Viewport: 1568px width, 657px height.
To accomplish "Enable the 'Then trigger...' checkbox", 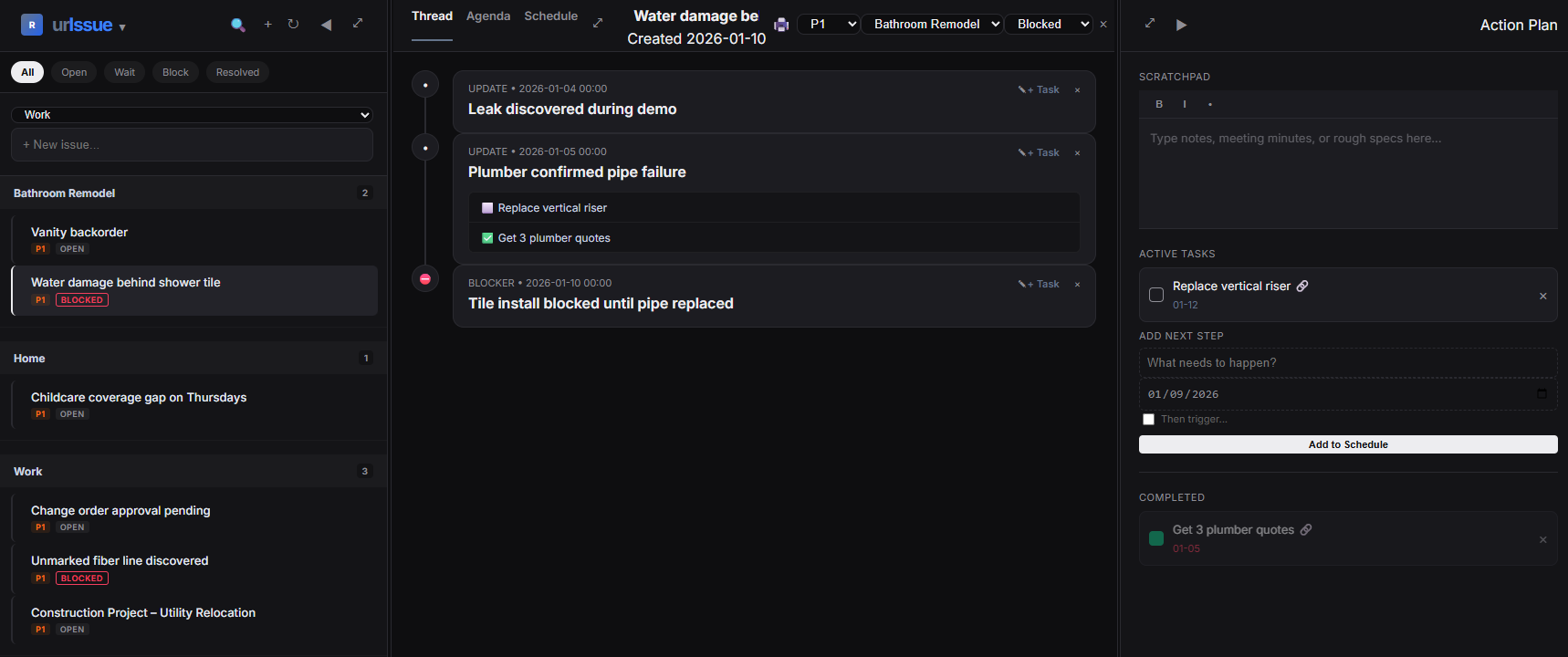I will pos(1148,420).
